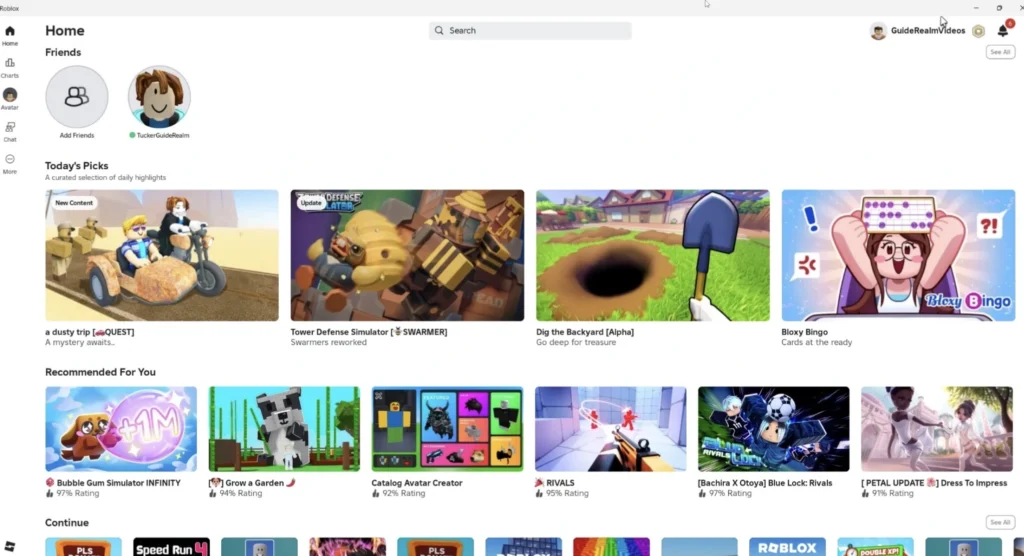Viewport: 1024px width, 556px height.
Task: Open a dusty trip game thumbnail
Action: pyautogui.click(x=162, y=255)
